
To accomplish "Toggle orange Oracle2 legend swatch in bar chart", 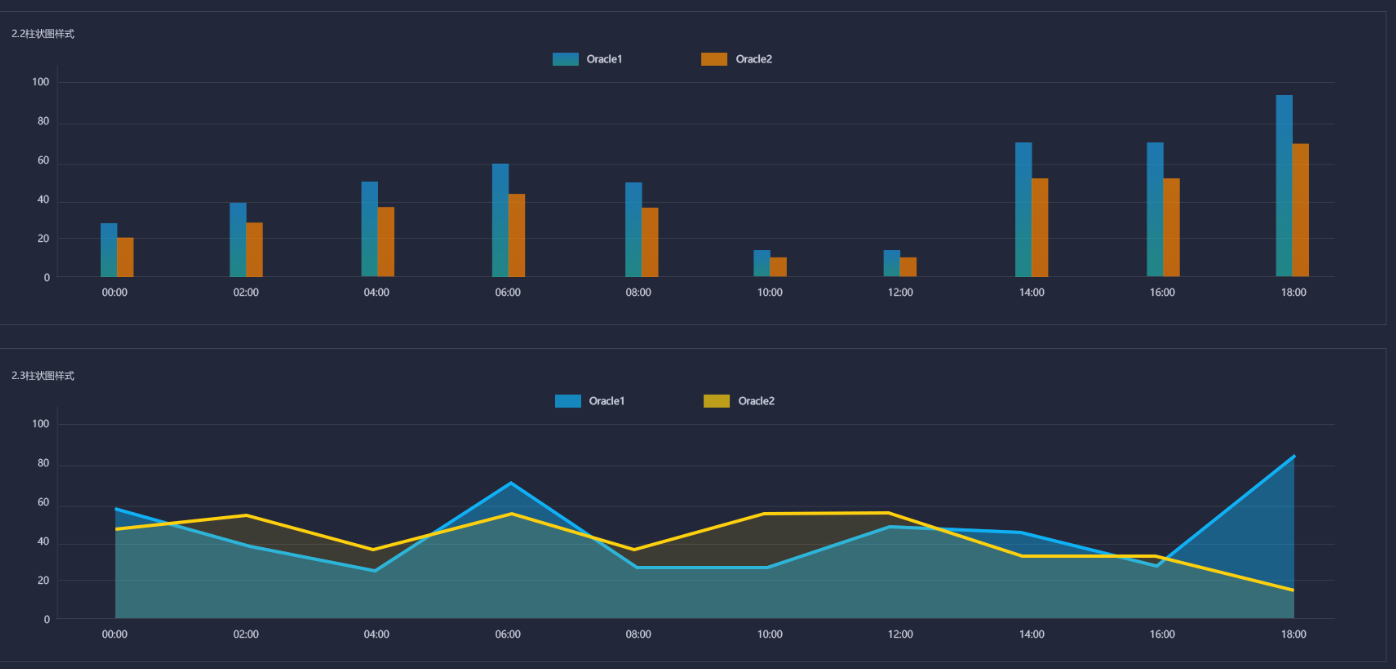I will (714, 59).
